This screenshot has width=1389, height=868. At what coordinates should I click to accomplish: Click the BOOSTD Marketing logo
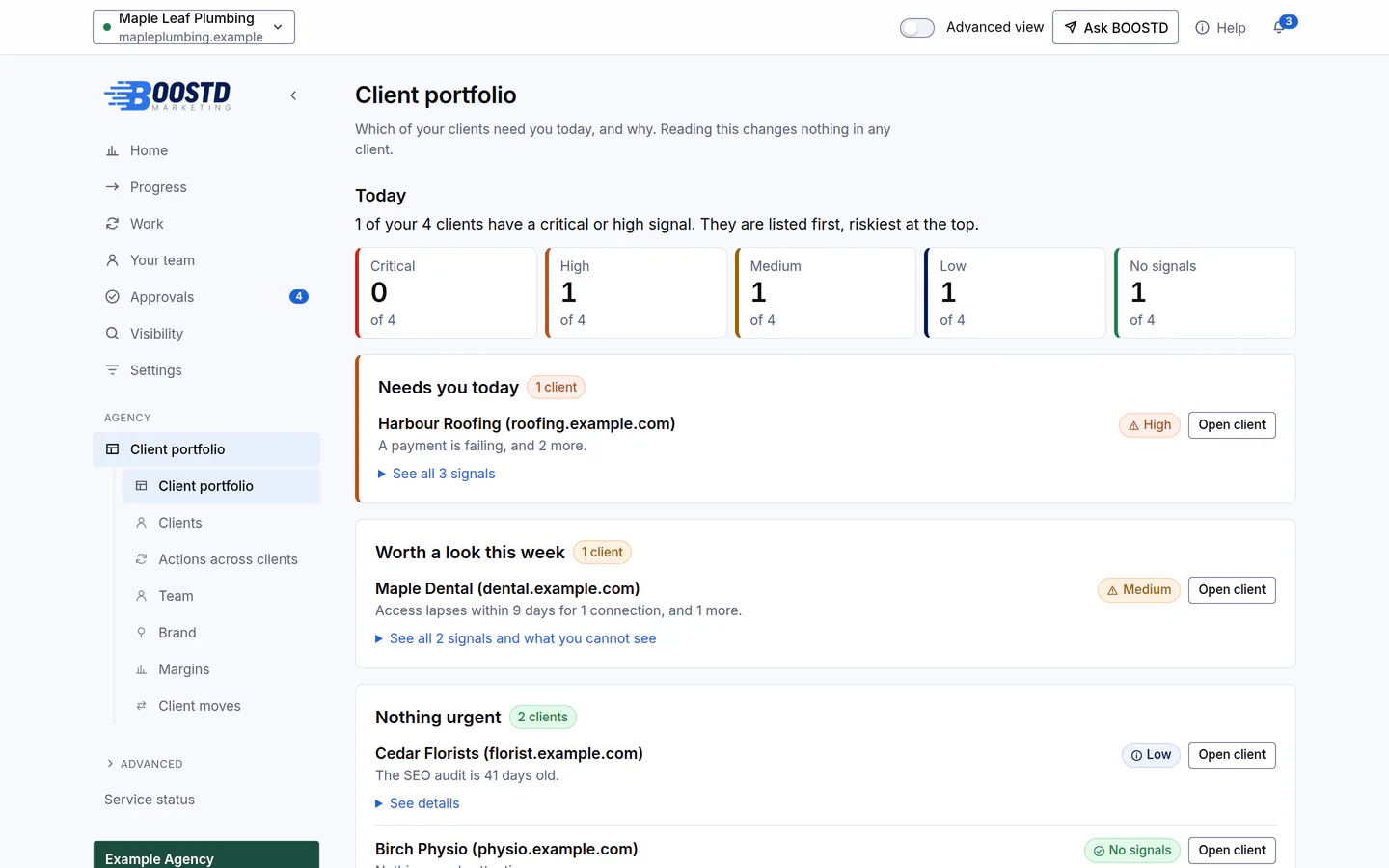coord(168,95)
